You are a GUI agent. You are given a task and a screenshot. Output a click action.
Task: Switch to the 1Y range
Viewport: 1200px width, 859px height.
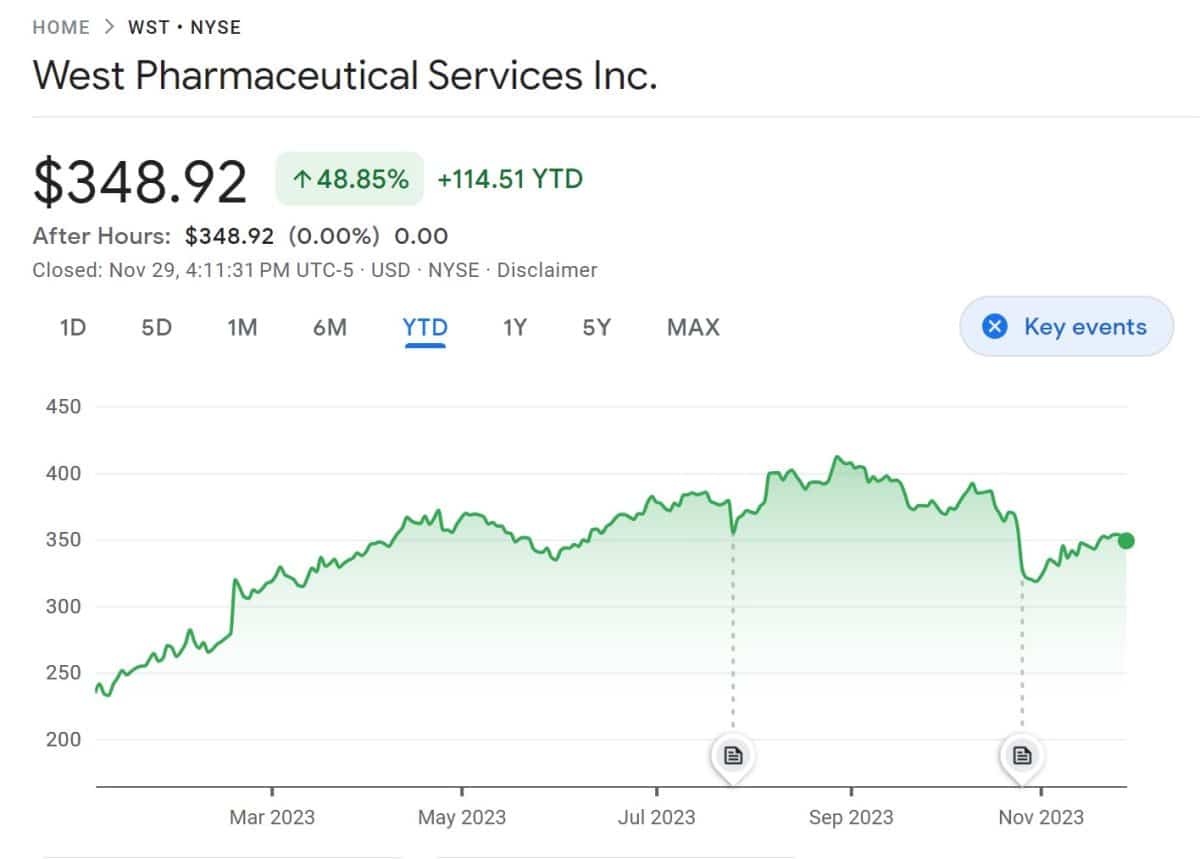coord(515,327)
